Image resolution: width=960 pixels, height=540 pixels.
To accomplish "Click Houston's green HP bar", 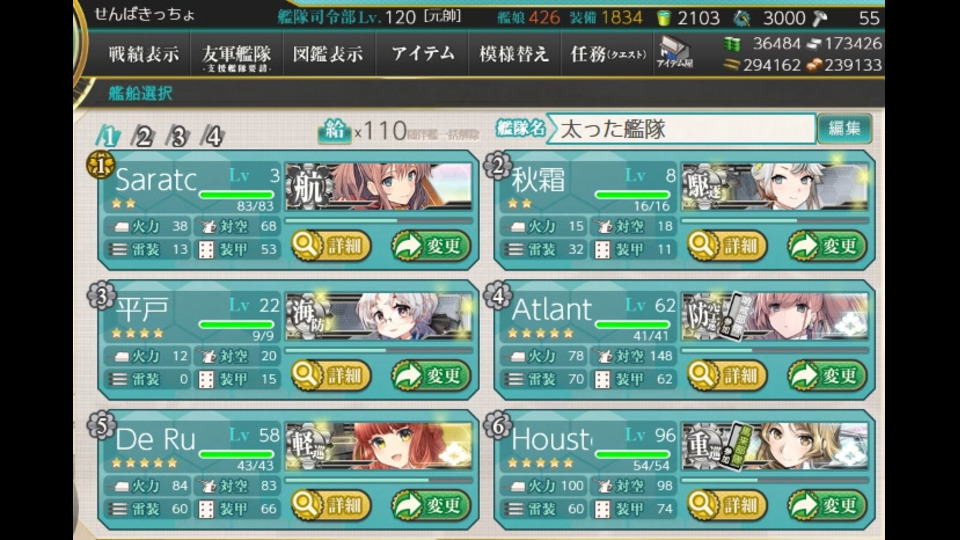I will (633, 454).
